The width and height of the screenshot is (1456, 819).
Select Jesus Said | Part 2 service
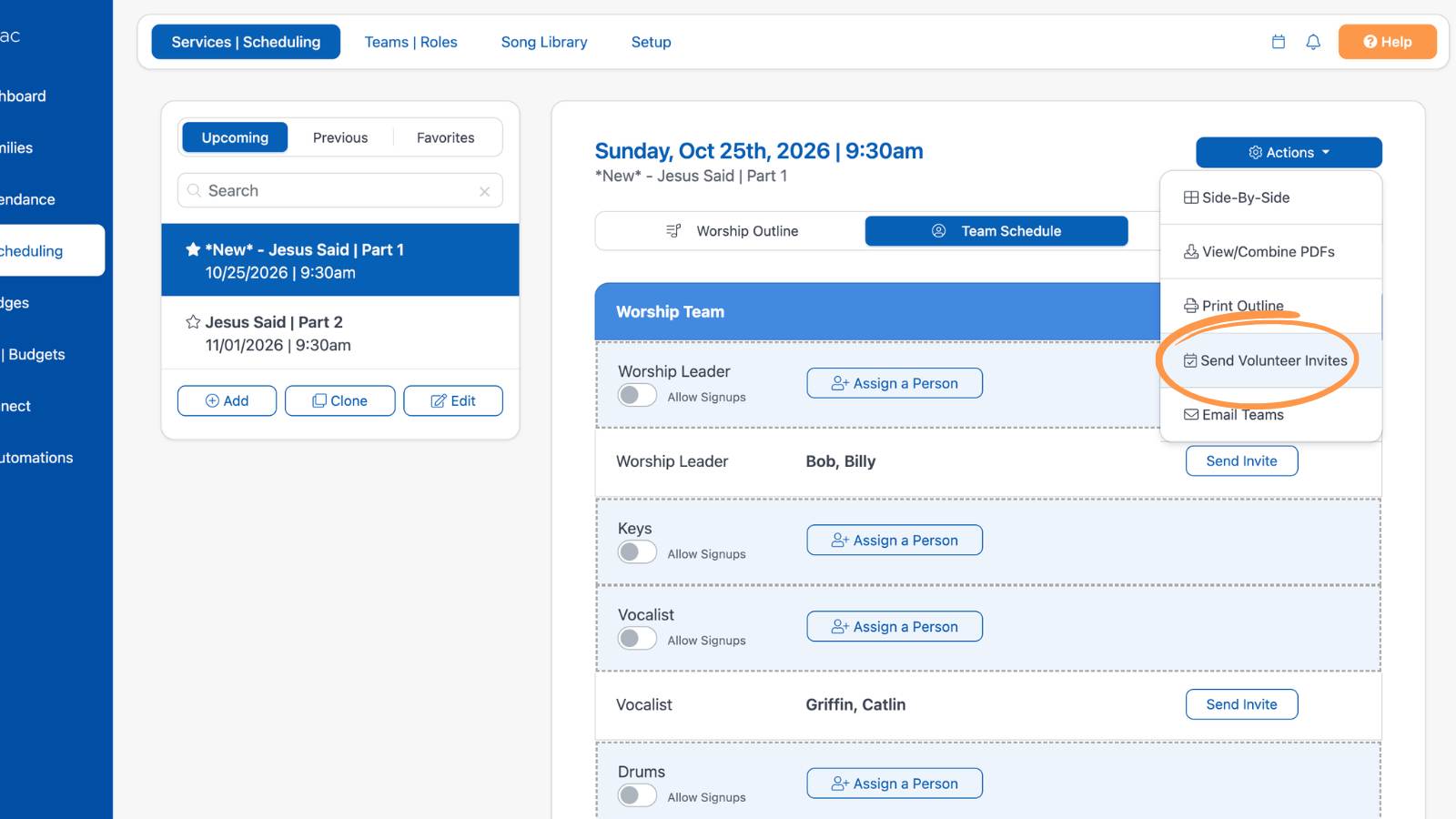point(340,333)
